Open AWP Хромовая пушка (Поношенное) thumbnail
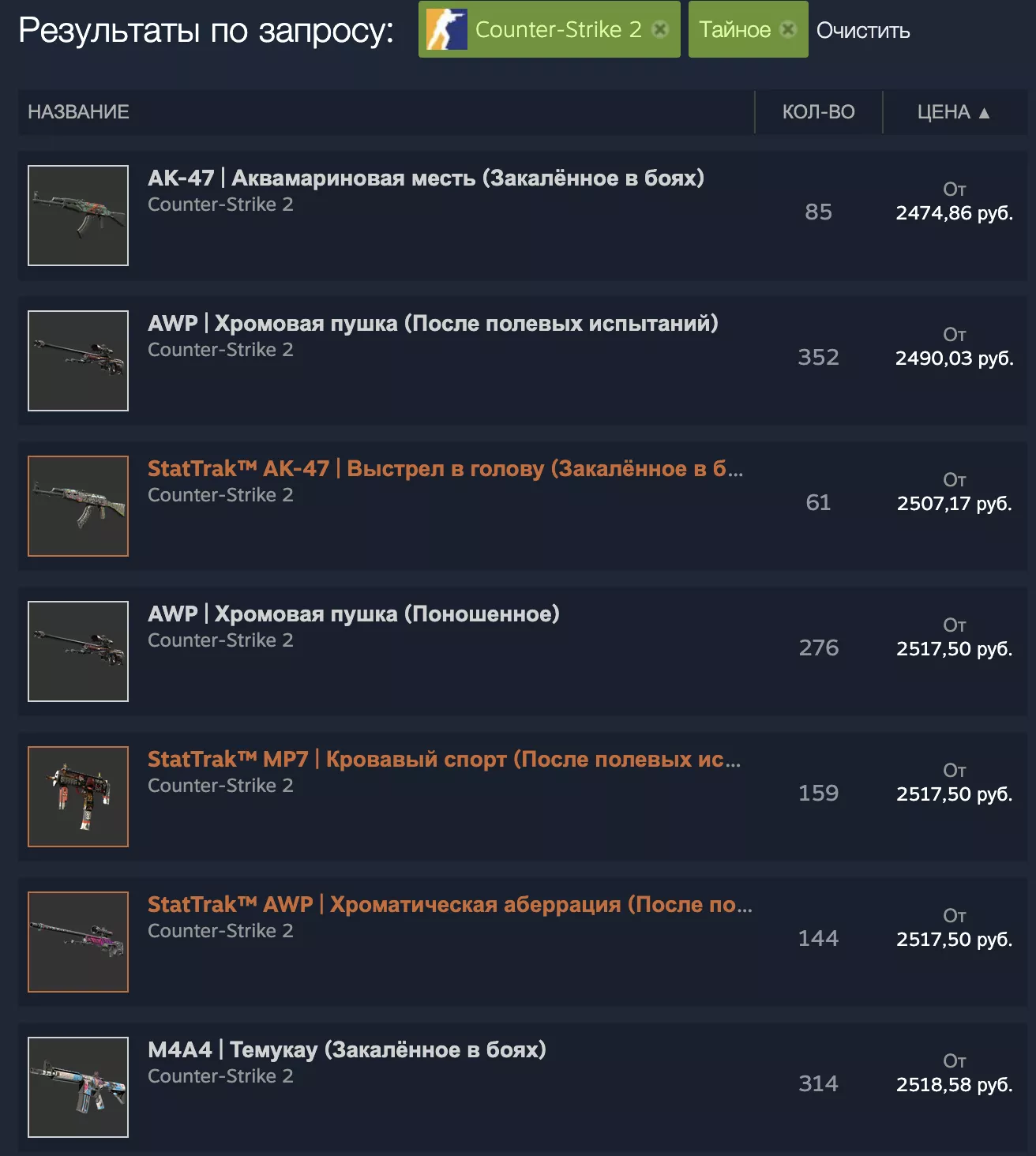The height and width of the screenshot is (1156, 1036). click(x=78, y=651)
